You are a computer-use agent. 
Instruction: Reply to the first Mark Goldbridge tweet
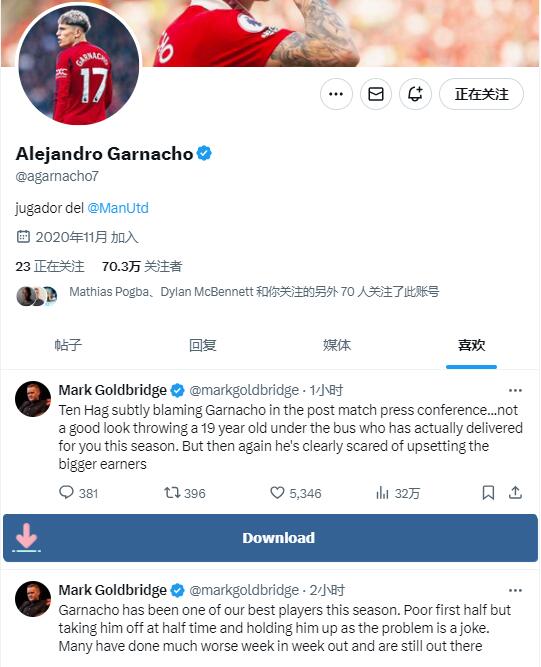[x=66, y=493]
